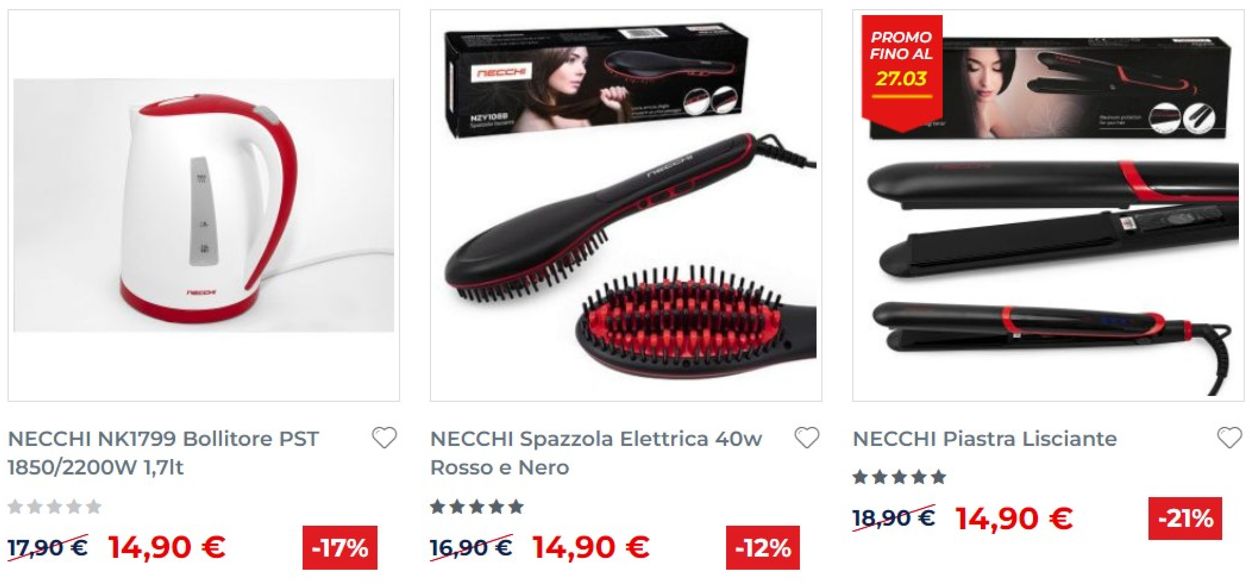Click the -12% discount badge

pyautogui.click(x=763, y=547)
